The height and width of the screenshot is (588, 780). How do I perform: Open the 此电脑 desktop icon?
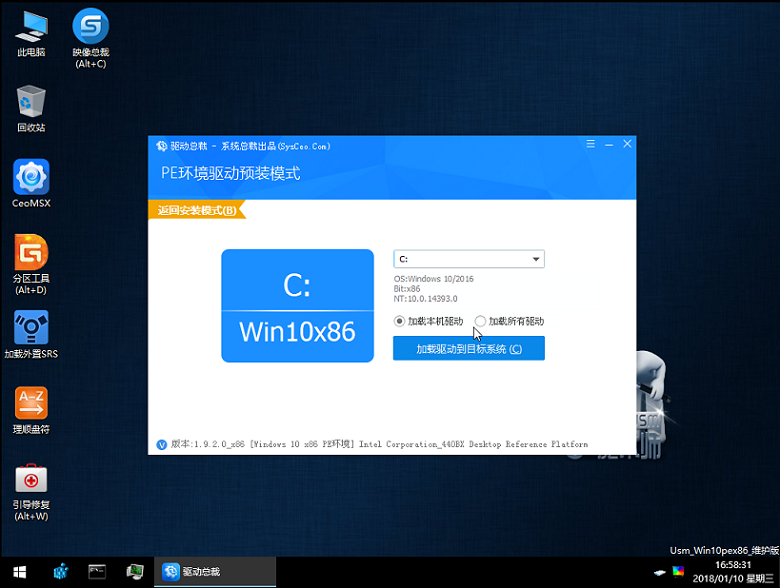click(x=31, y=33)
